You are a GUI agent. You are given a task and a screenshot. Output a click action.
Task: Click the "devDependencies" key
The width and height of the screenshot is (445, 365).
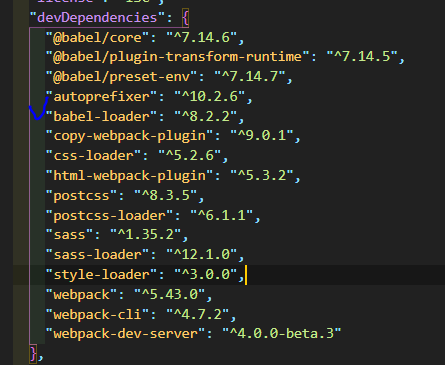tap(97, 18)
